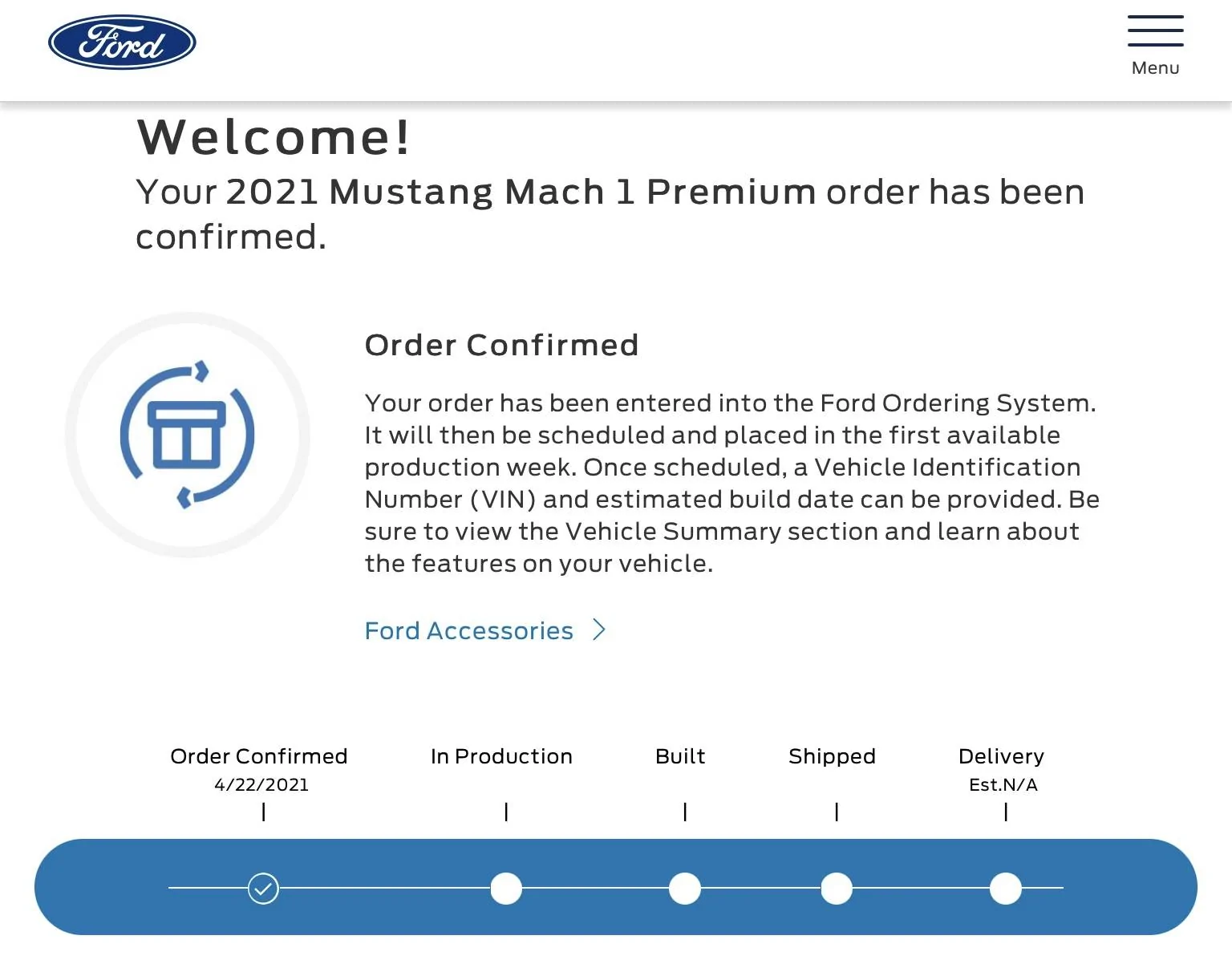Click the blue progress tracker bar
This screenshot has height=972, width=1232.
point(616,887)
